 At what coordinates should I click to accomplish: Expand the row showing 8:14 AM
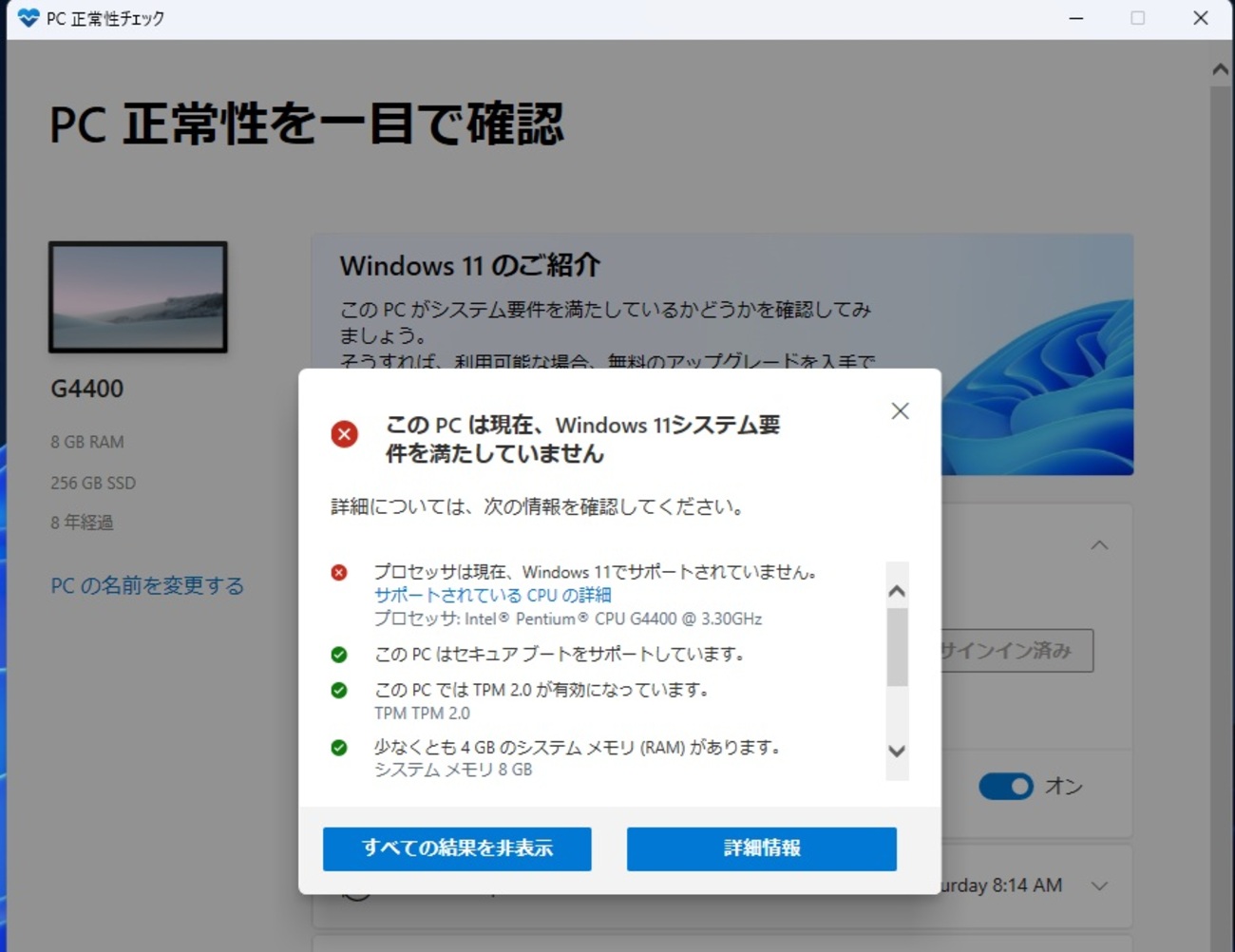(x=1099, y=885)
